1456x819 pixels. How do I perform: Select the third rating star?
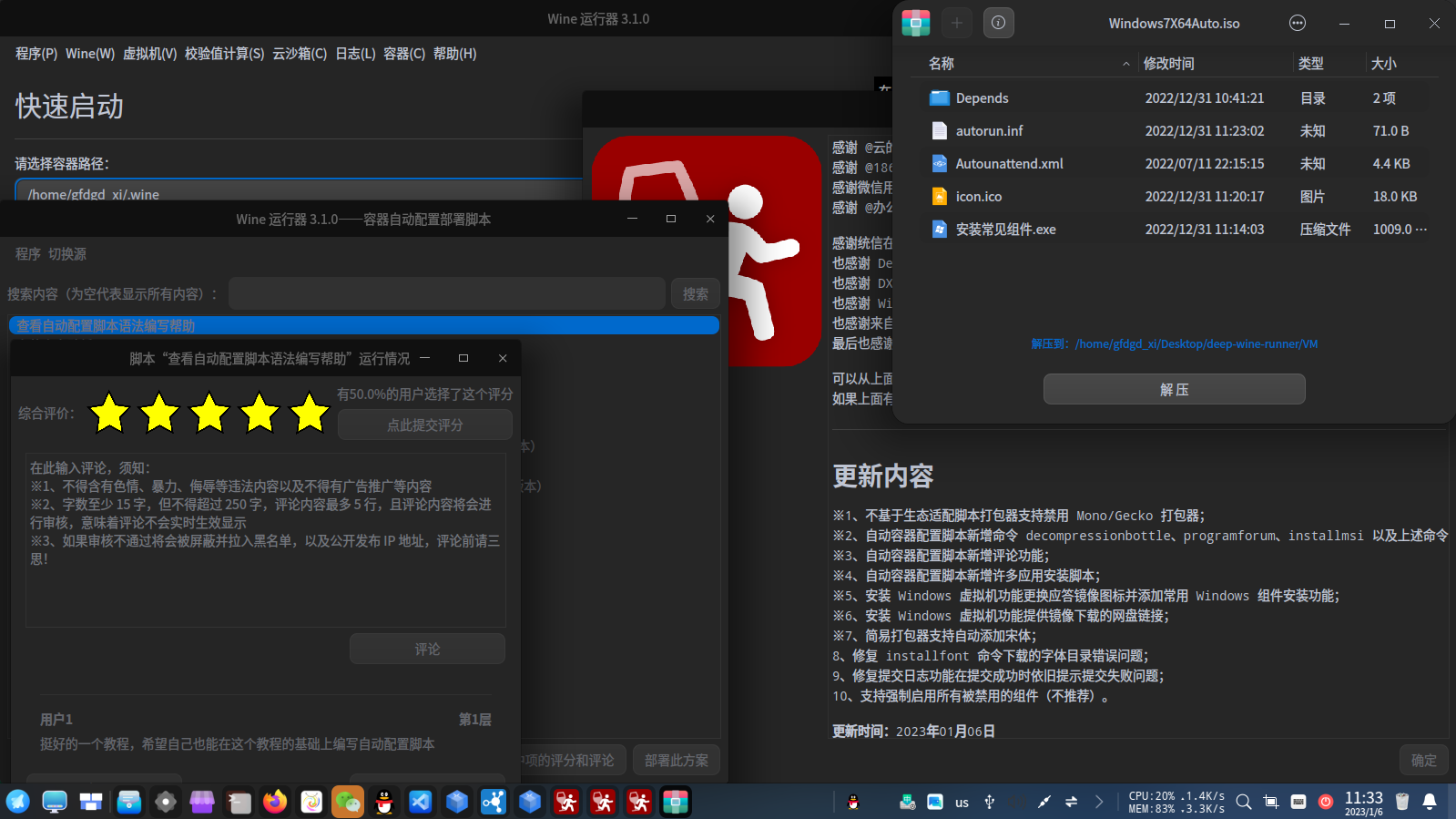[209, 413]
